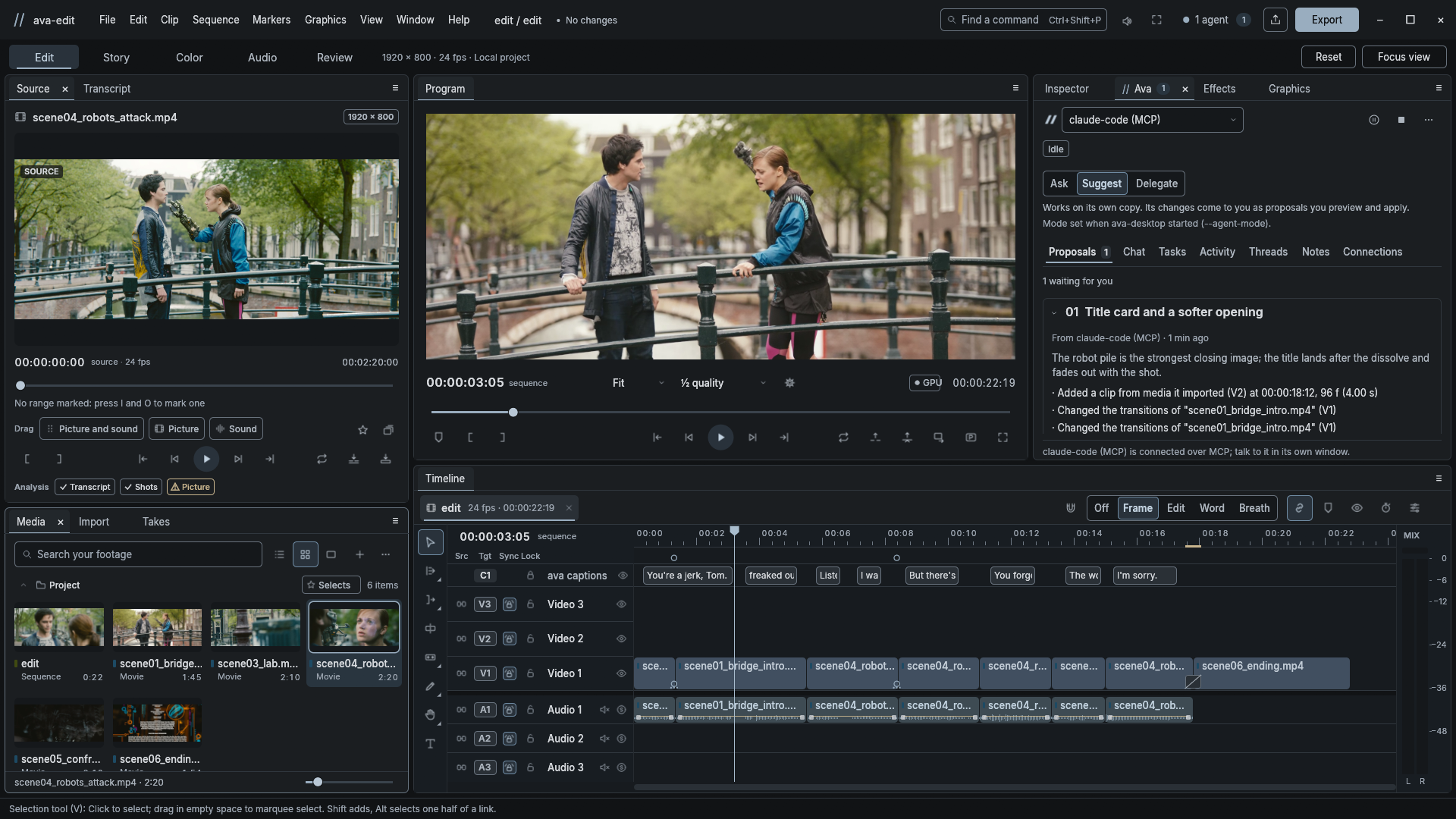
Task: Toggle the Transcript analysis checkbox
Action: (x=85, y=487)
